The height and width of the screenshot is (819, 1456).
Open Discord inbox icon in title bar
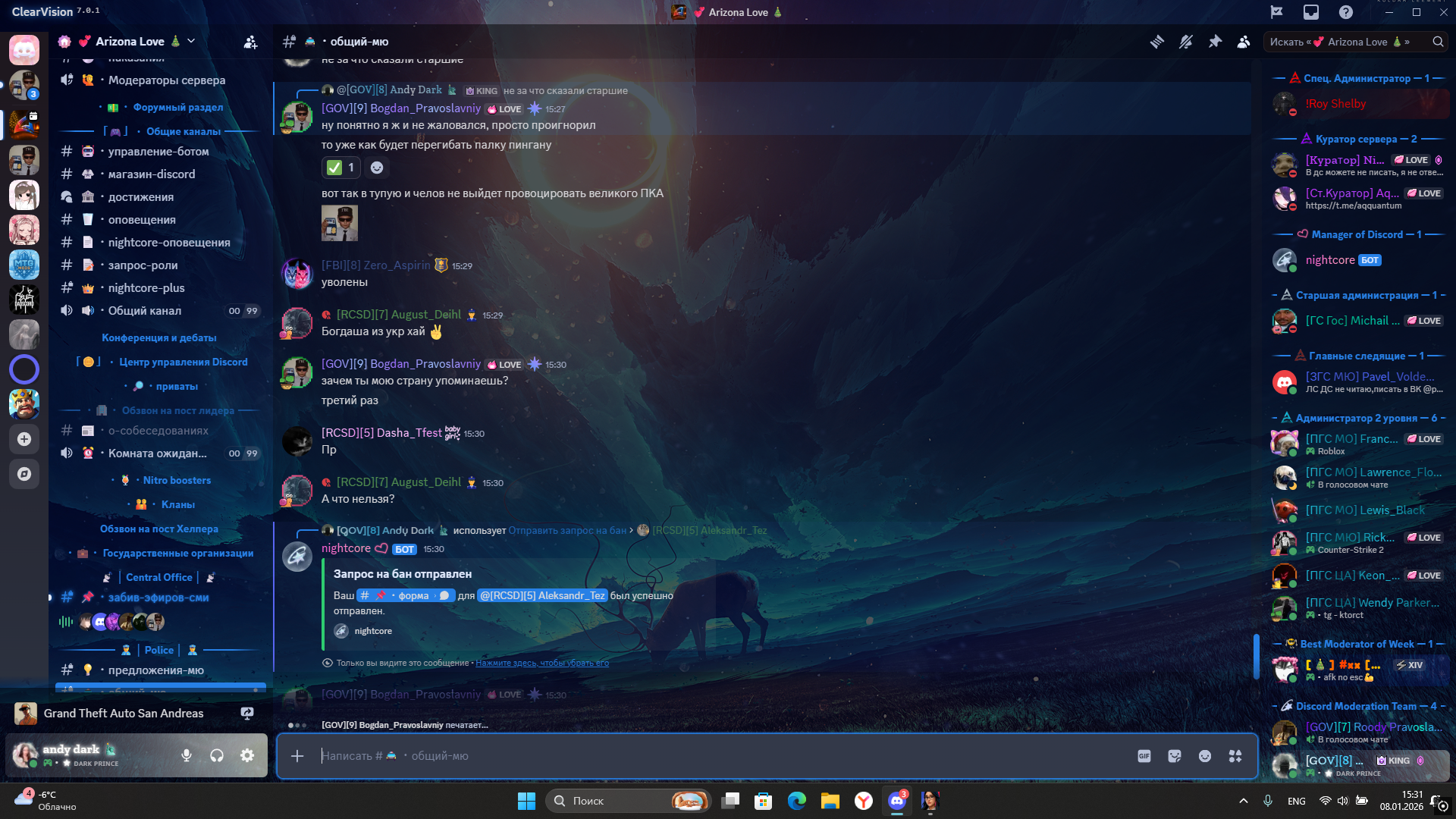[1311, 12]
